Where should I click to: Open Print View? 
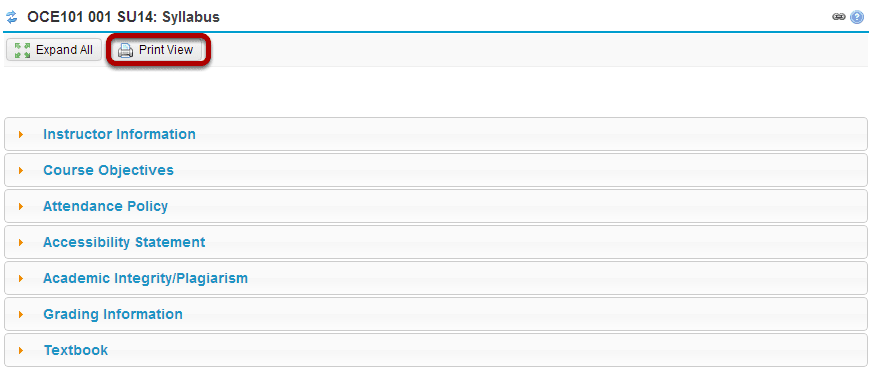(x=159, y=50)
